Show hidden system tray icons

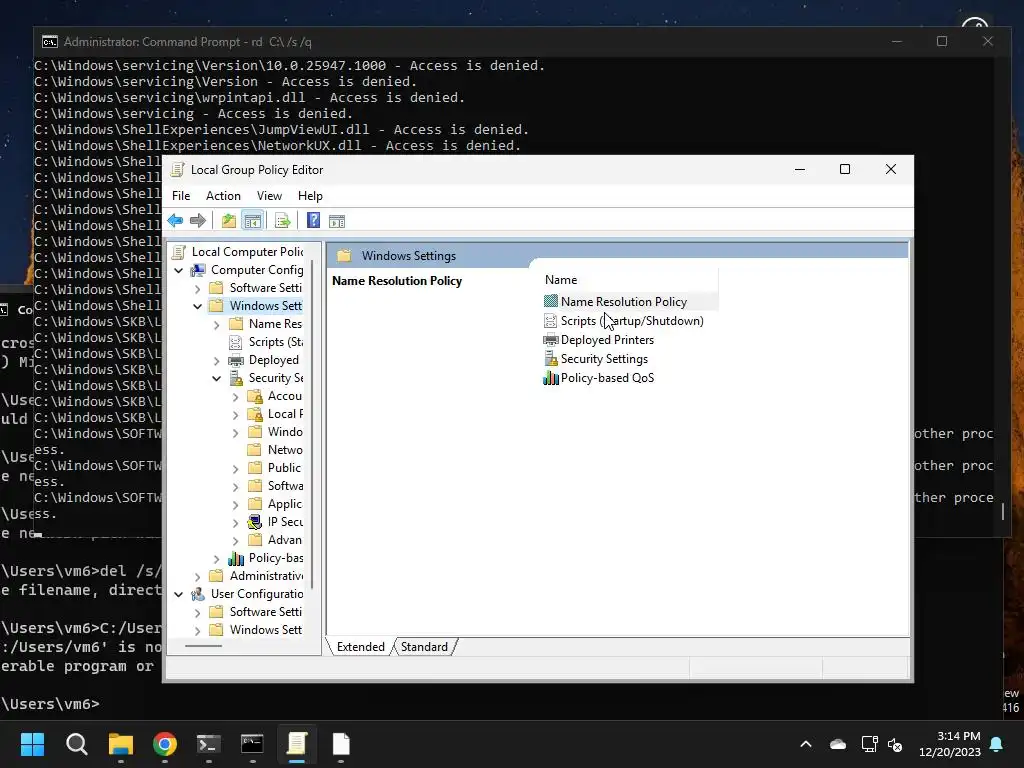(806, 744)
